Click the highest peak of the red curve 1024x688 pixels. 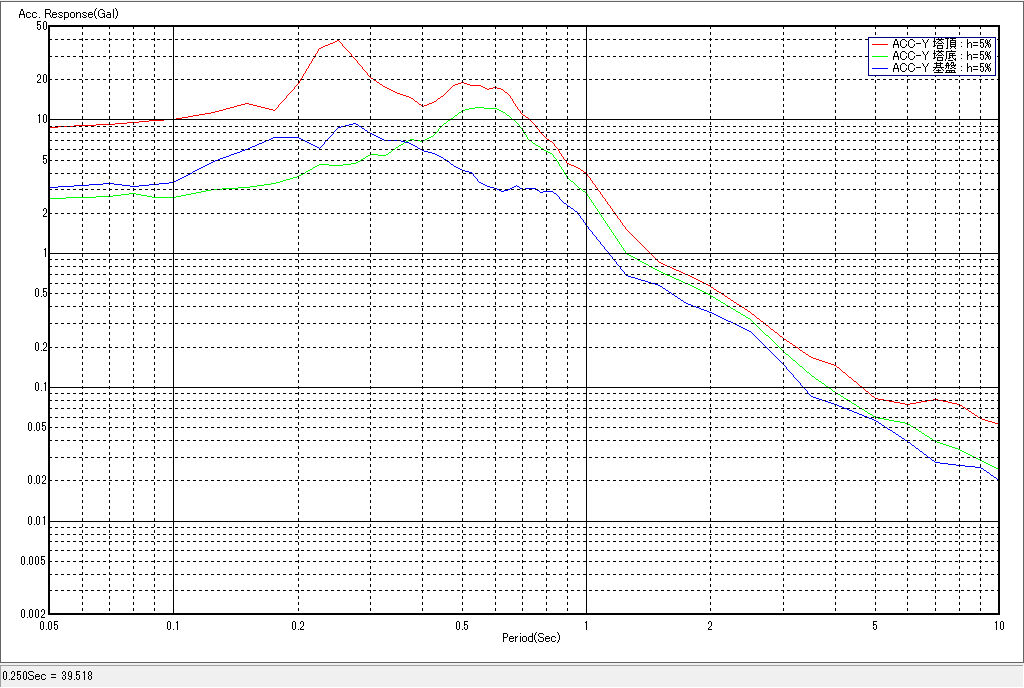coord(338,40)
